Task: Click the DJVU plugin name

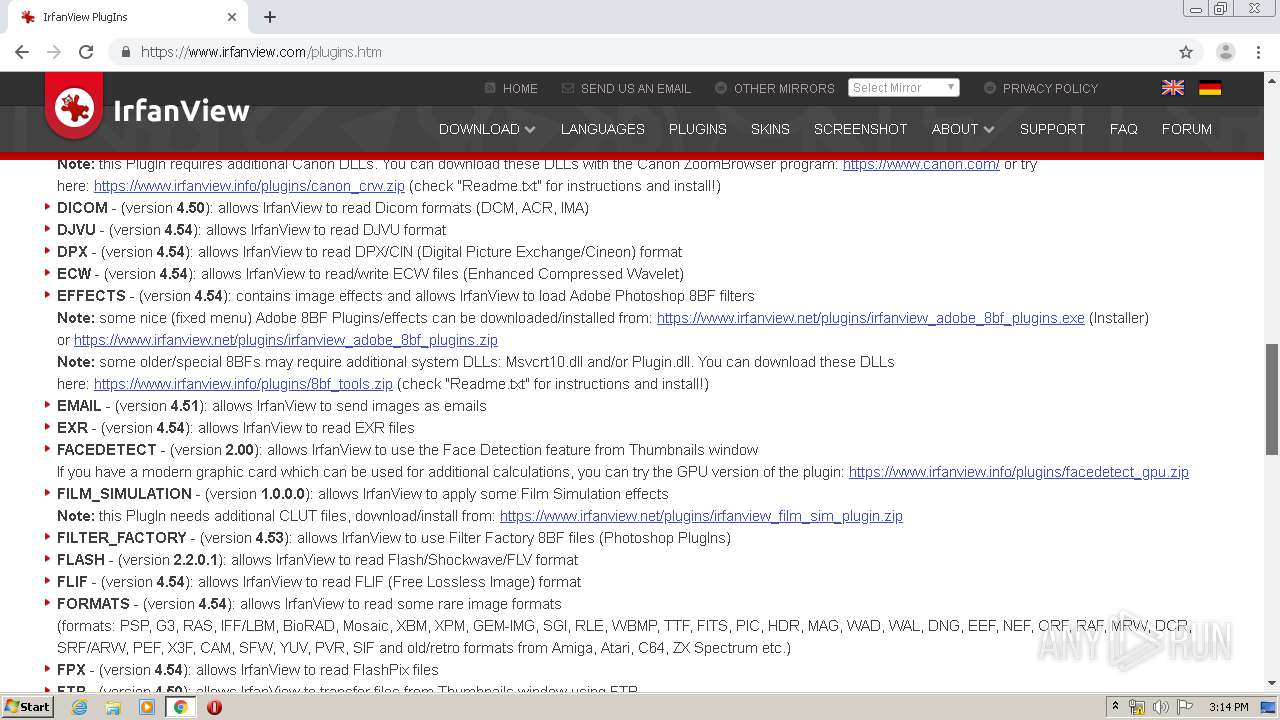Action: [76, 230]
